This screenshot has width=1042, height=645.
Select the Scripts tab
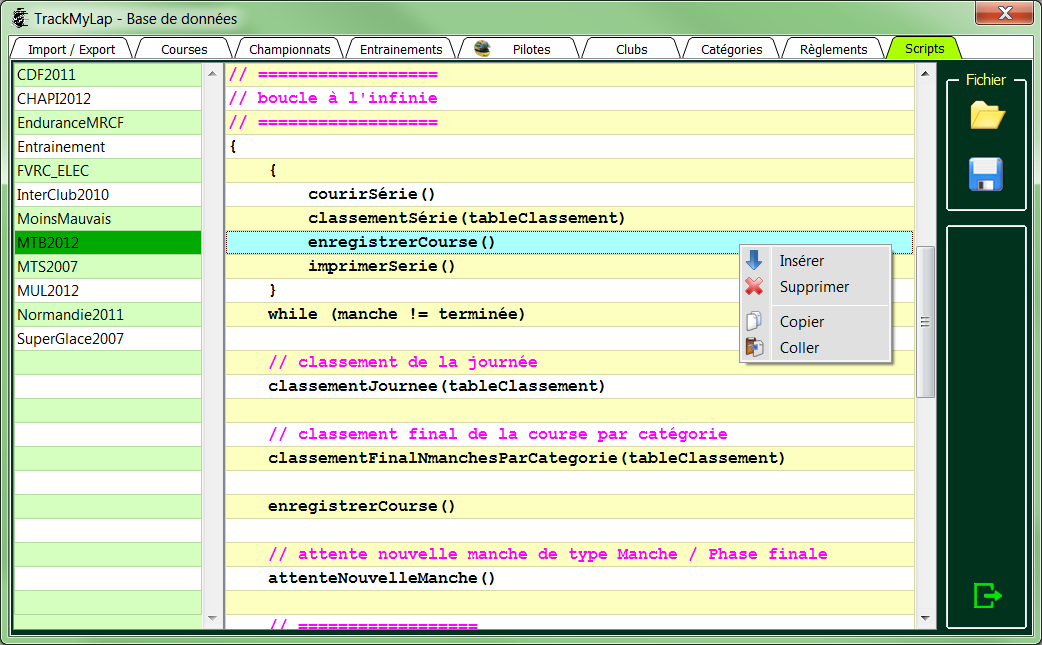point(924,48)
